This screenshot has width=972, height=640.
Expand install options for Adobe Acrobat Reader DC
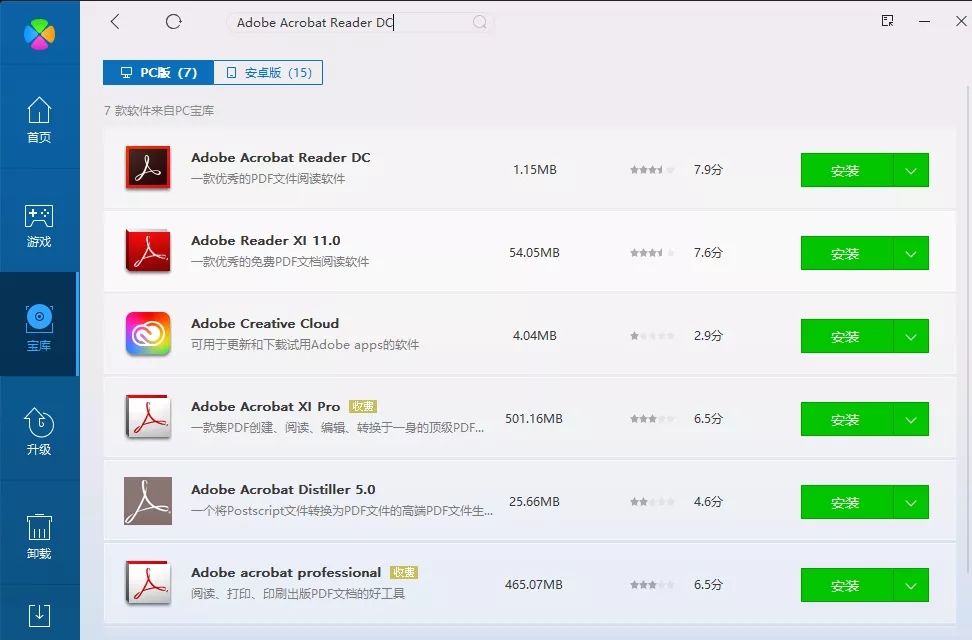[910, 170]
